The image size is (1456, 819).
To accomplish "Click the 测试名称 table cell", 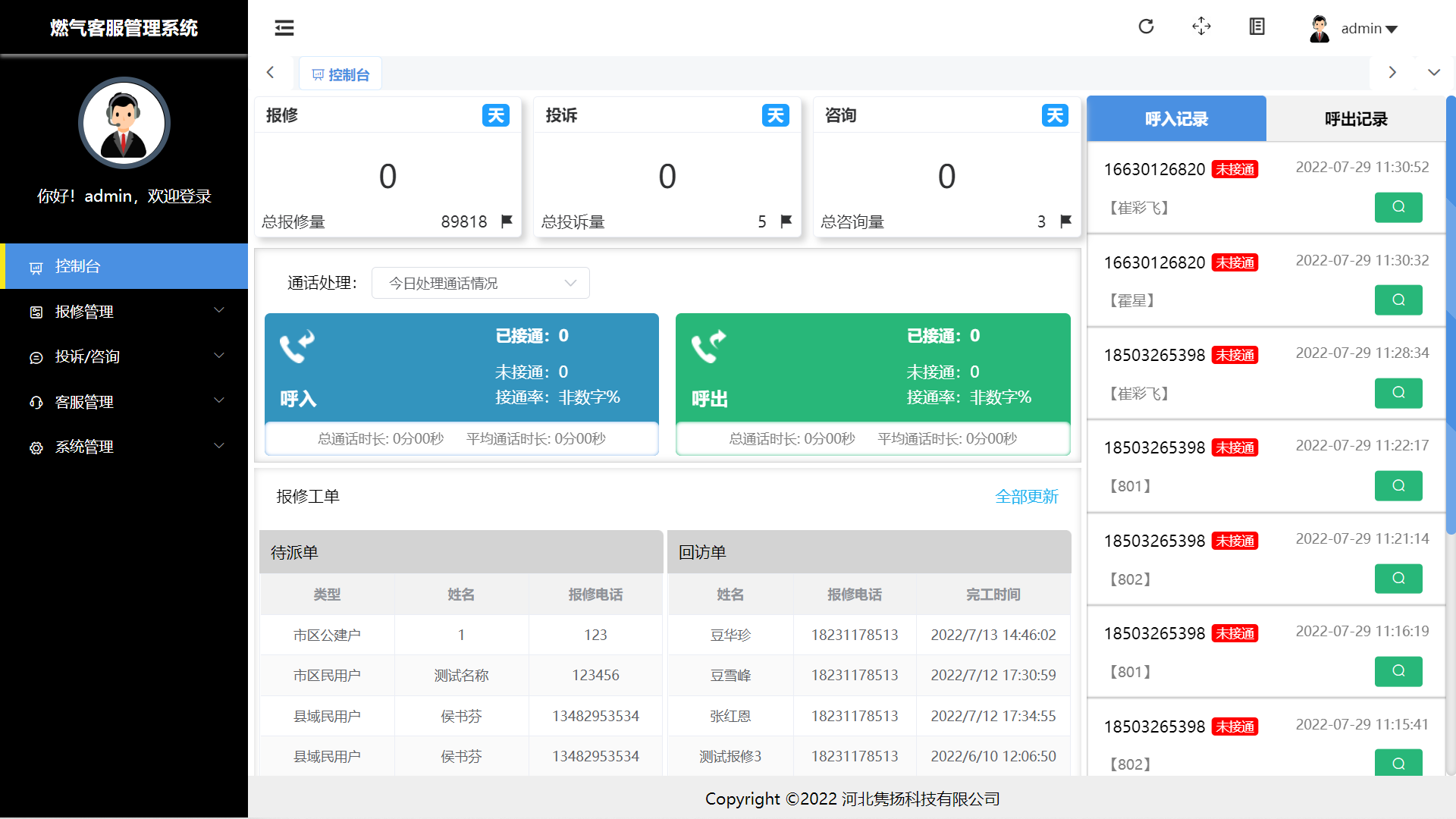I will coord(461,675).
